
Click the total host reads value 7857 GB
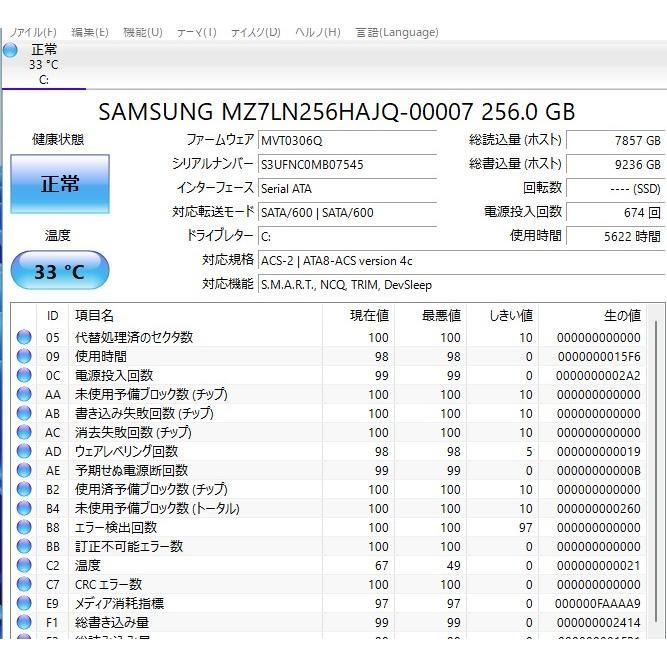click(616, 140)
